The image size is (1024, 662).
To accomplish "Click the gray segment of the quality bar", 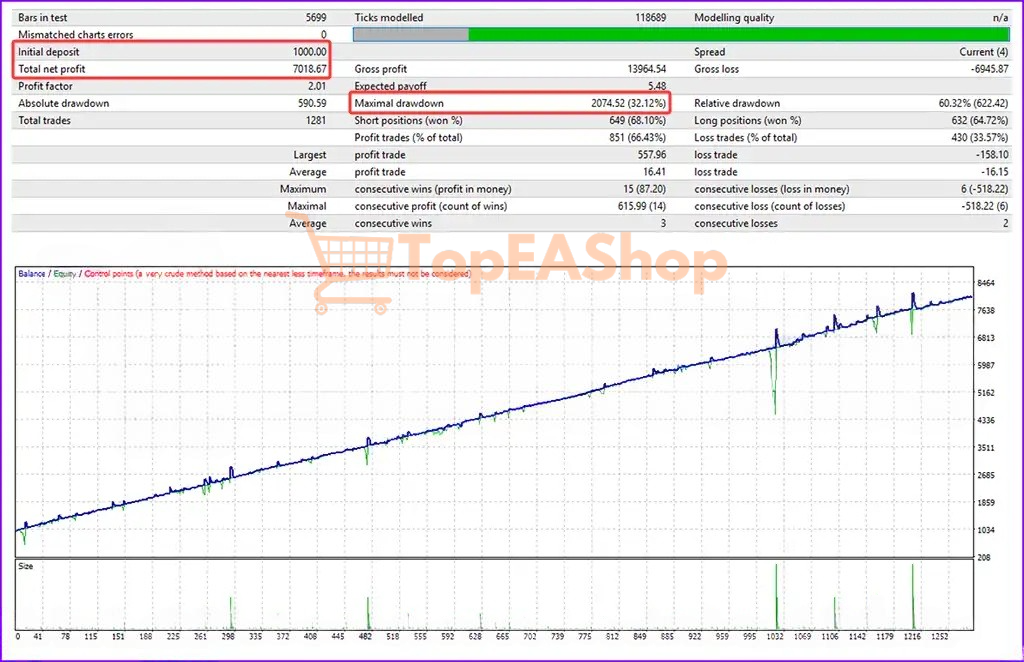I will click(410, 35).
